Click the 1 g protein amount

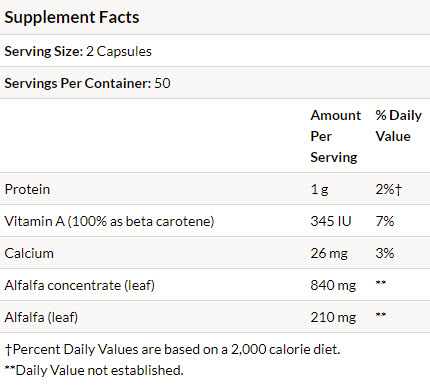tap(319, 189)
